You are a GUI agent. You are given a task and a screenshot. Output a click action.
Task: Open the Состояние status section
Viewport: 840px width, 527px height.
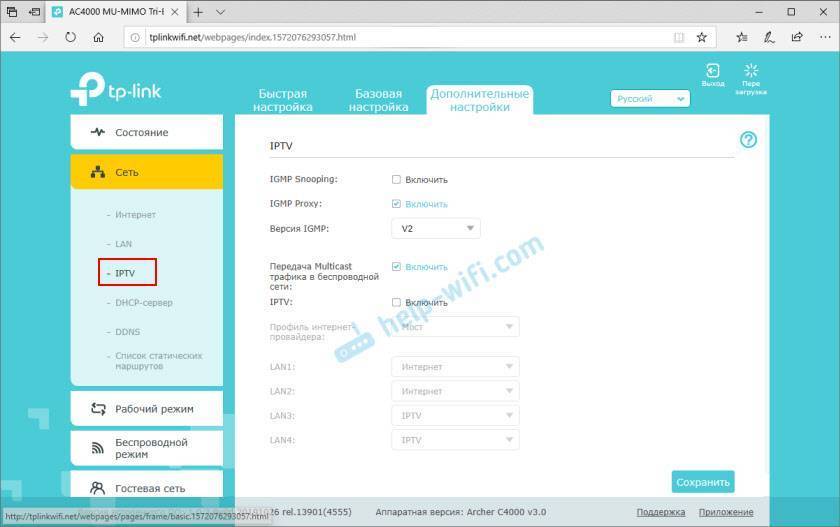tap(147, 132)
